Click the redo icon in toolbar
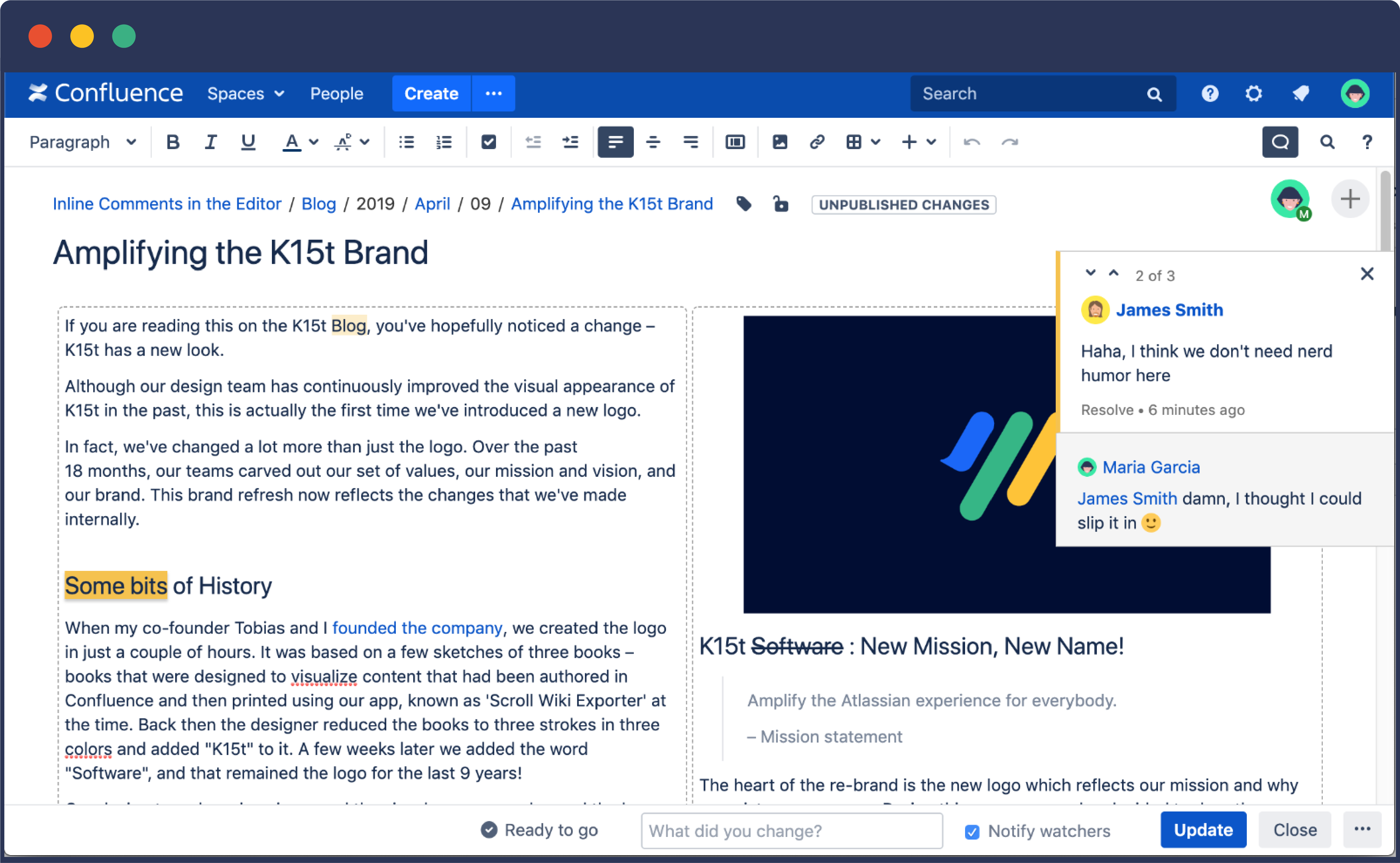Viewport: 1400px width, 863px height. (x=1010, y=141)
